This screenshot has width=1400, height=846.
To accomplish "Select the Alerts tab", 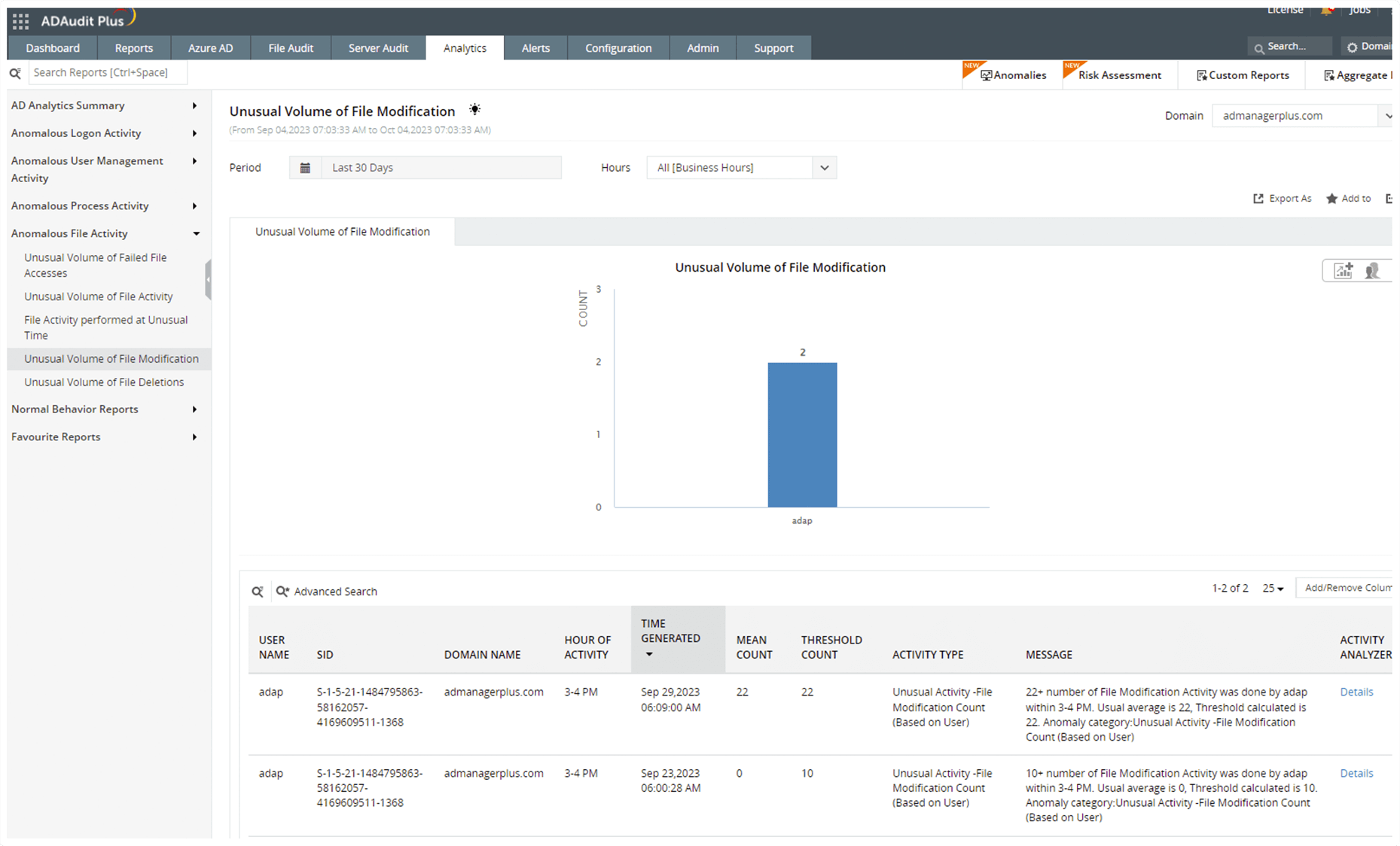I will coord(535,47).
